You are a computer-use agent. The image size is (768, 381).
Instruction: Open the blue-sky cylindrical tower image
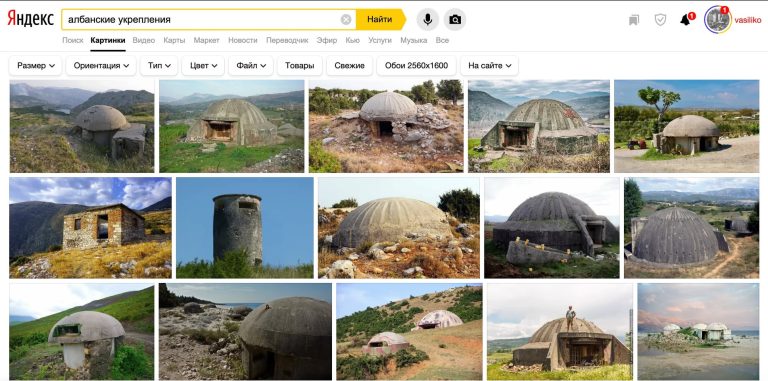[245, 228]
